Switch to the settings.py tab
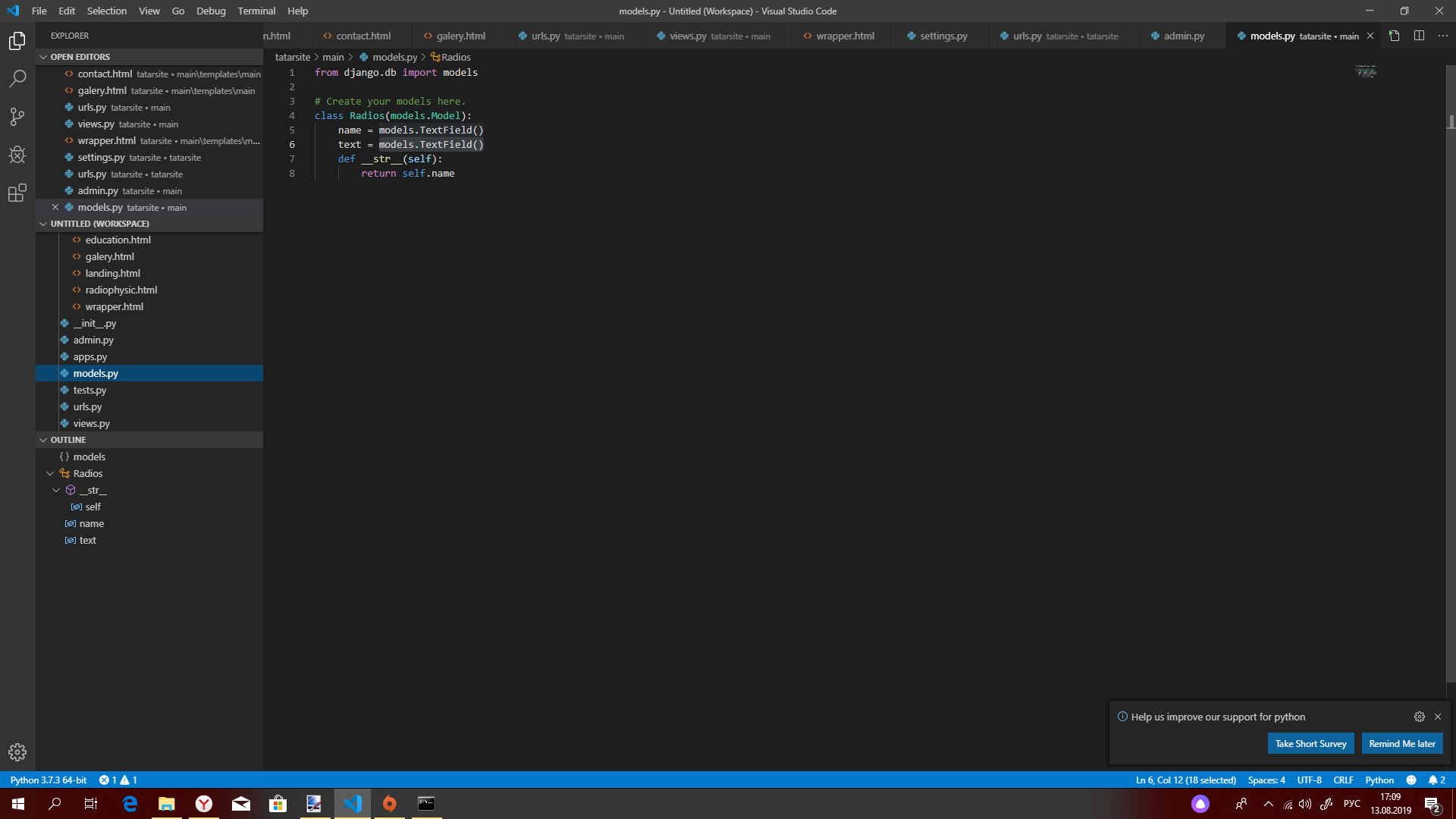 point(943,36)
